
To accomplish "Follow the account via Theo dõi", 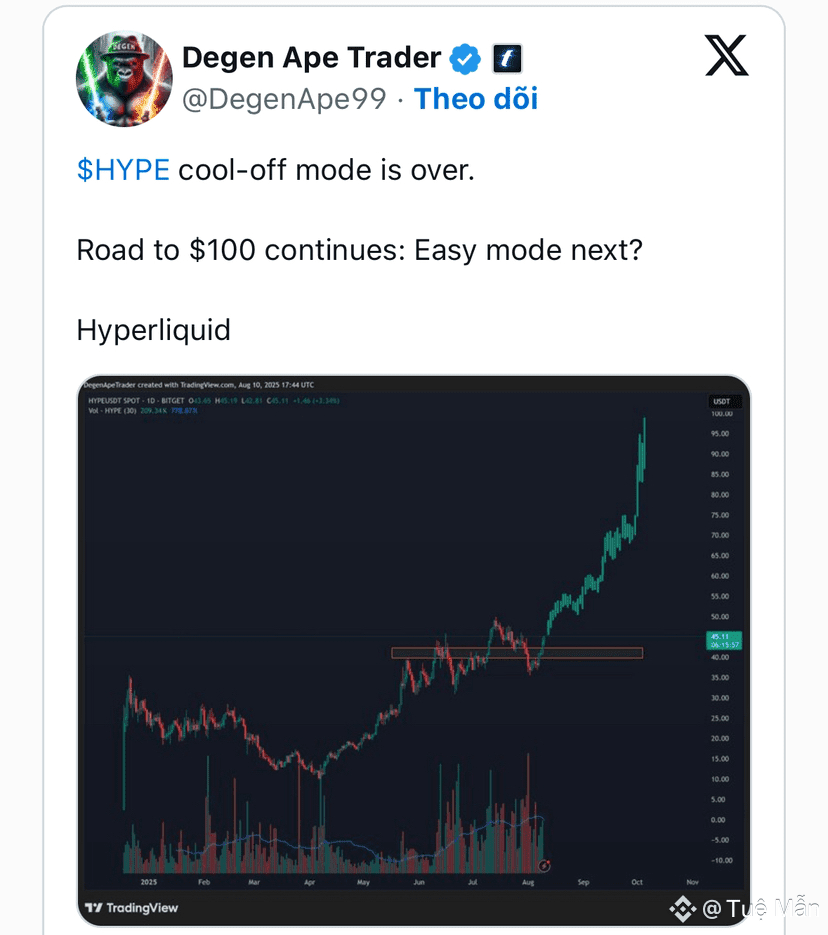I will pyautogui.click(x=476, y=99).
